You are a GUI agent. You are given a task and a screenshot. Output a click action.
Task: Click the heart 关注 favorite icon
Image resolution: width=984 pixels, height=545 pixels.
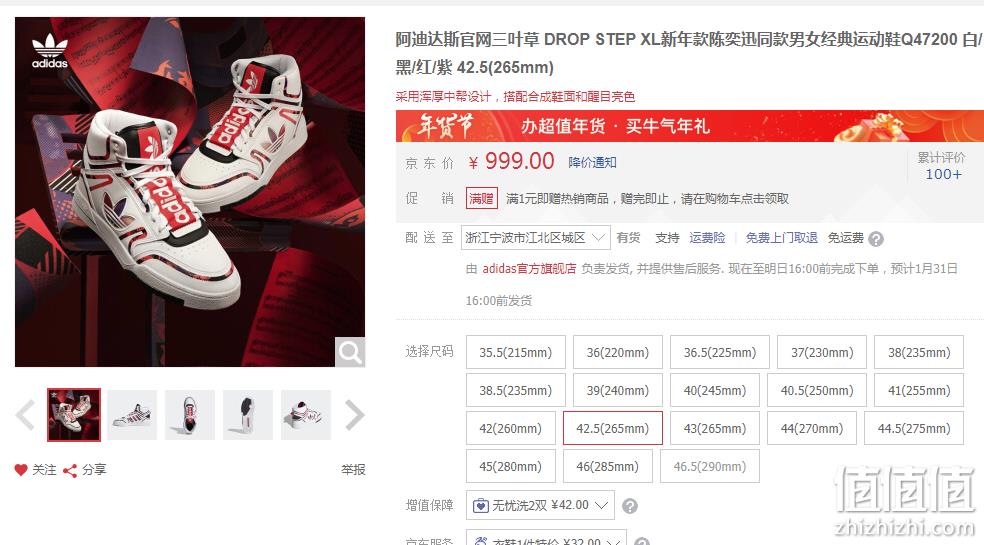coord(21,470)
